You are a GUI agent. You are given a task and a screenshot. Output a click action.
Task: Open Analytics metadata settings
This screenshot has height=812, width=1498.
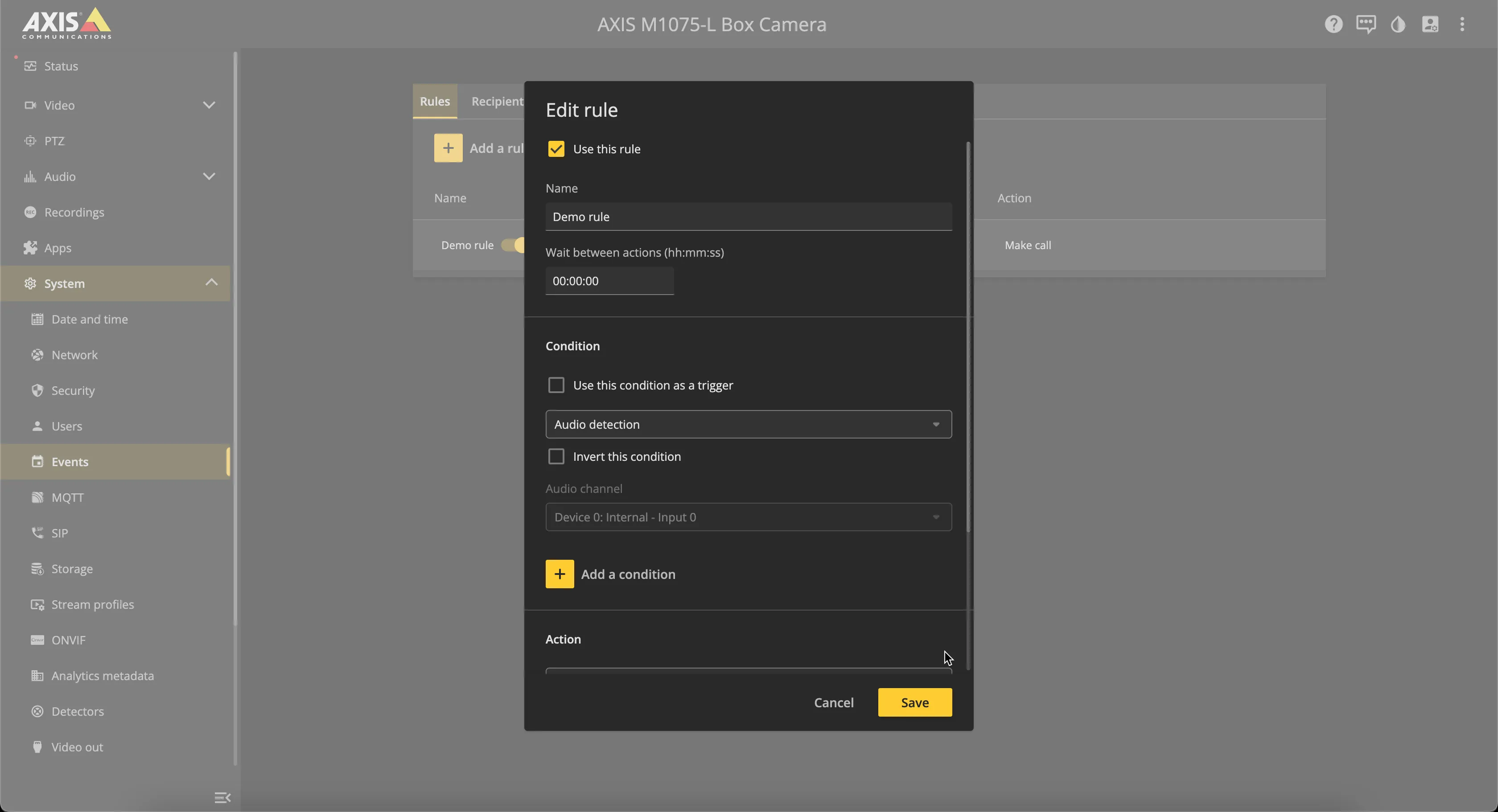click(x=115, y=676)
